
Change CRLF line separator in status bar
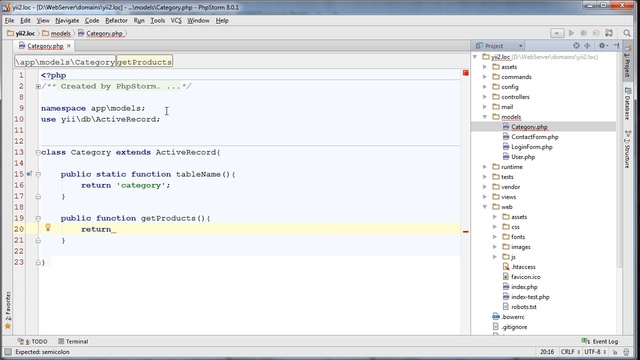570,351
